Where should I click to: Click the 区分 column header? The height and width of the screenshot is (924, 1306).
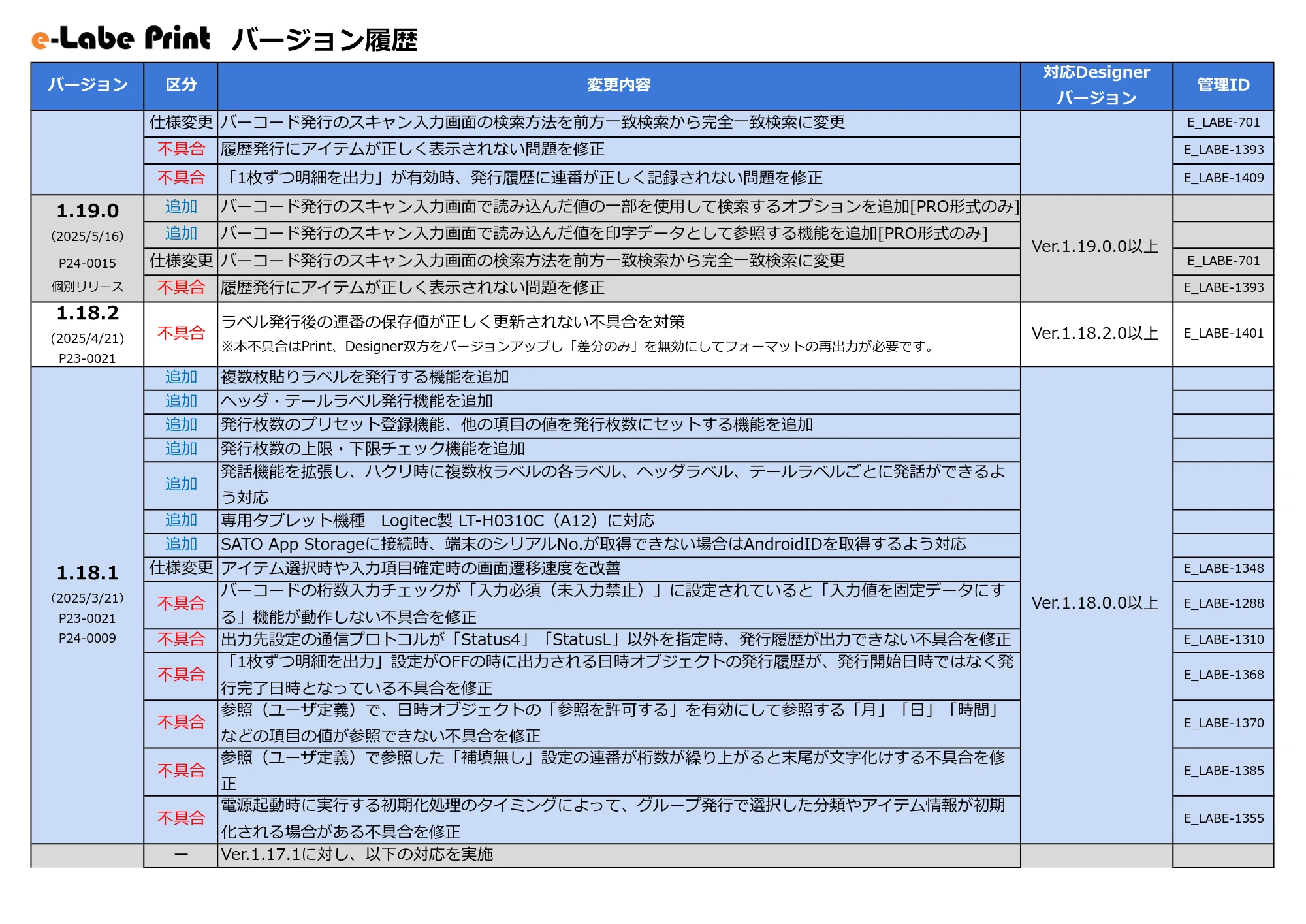pos(181,86)
